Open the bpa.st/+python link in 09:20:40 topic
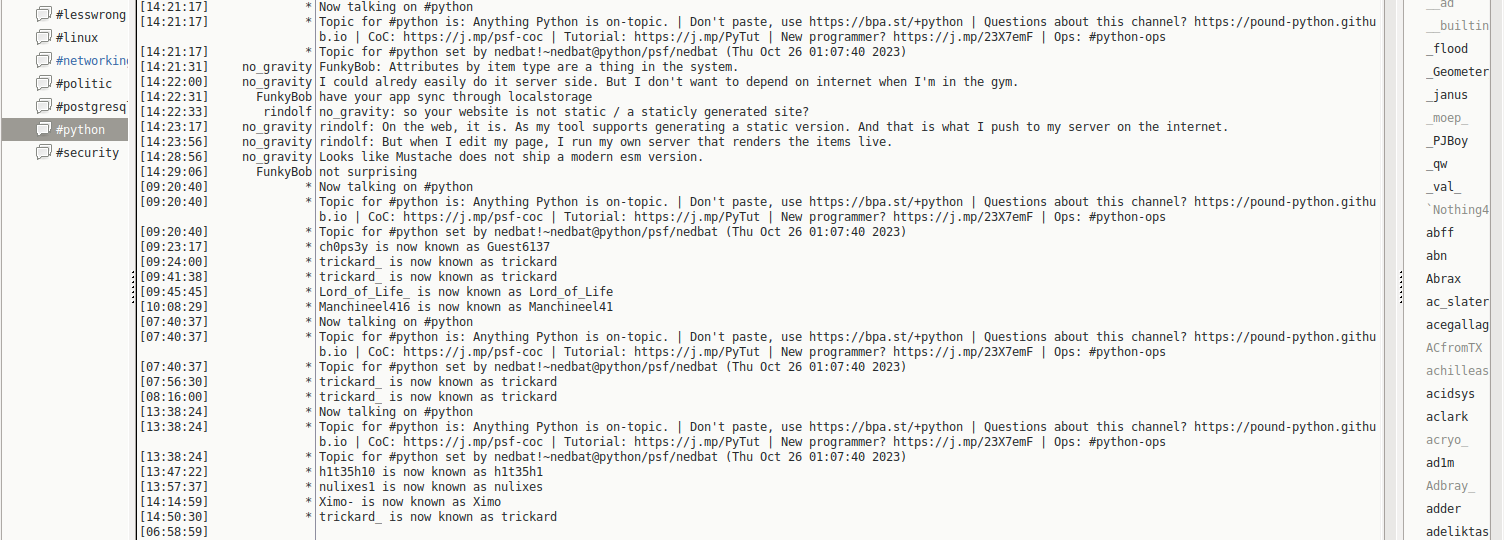Screen dimensions: 1504x540 (885, 202)
